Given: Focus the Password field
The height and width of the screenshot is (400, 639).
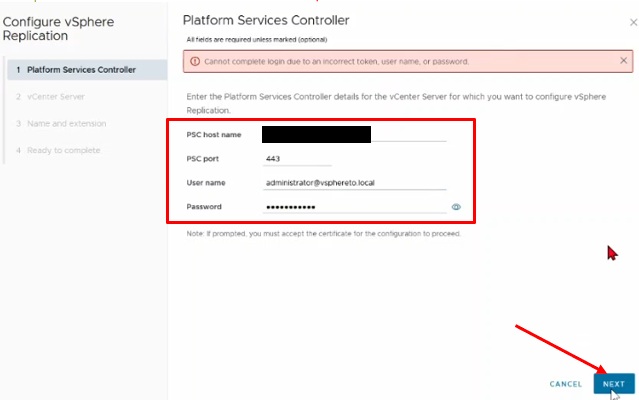Looking at the screenshot, I should 355,207.
